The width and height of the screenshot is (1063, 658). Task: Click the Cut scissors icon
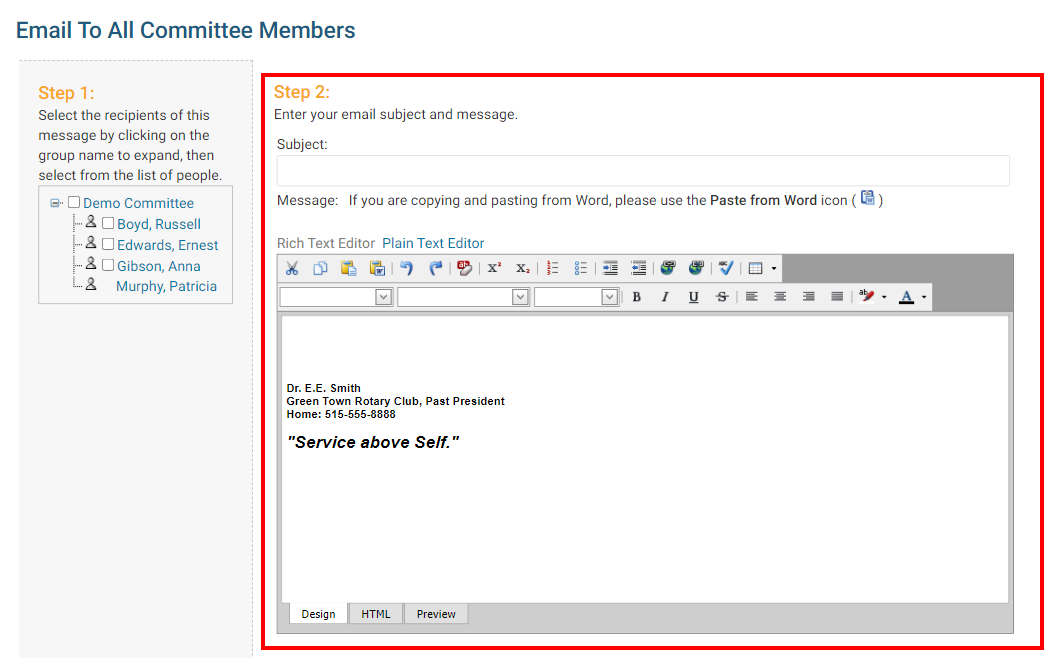click(x=292, y=268)
